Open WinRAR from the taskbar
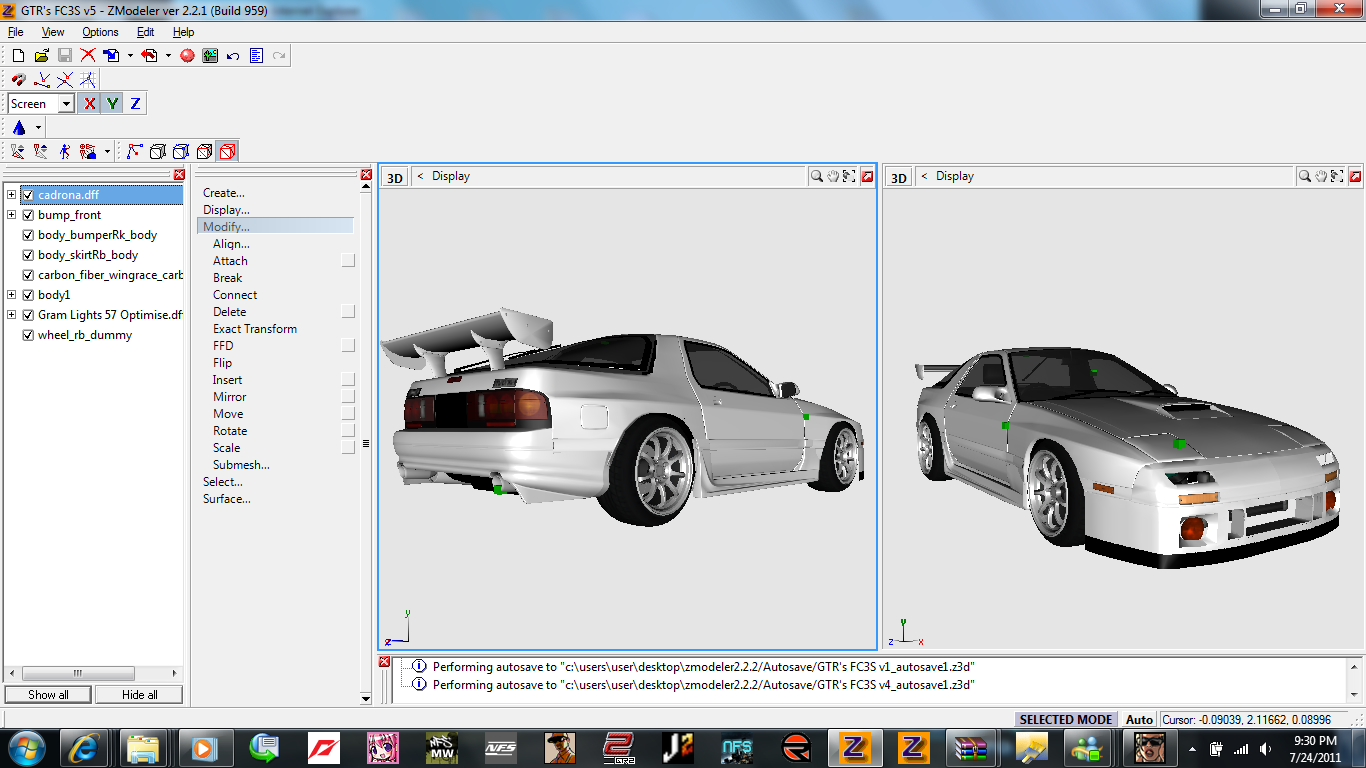Image resolution: width=1366 pixels, height=768 pixels. click(970, 747)
